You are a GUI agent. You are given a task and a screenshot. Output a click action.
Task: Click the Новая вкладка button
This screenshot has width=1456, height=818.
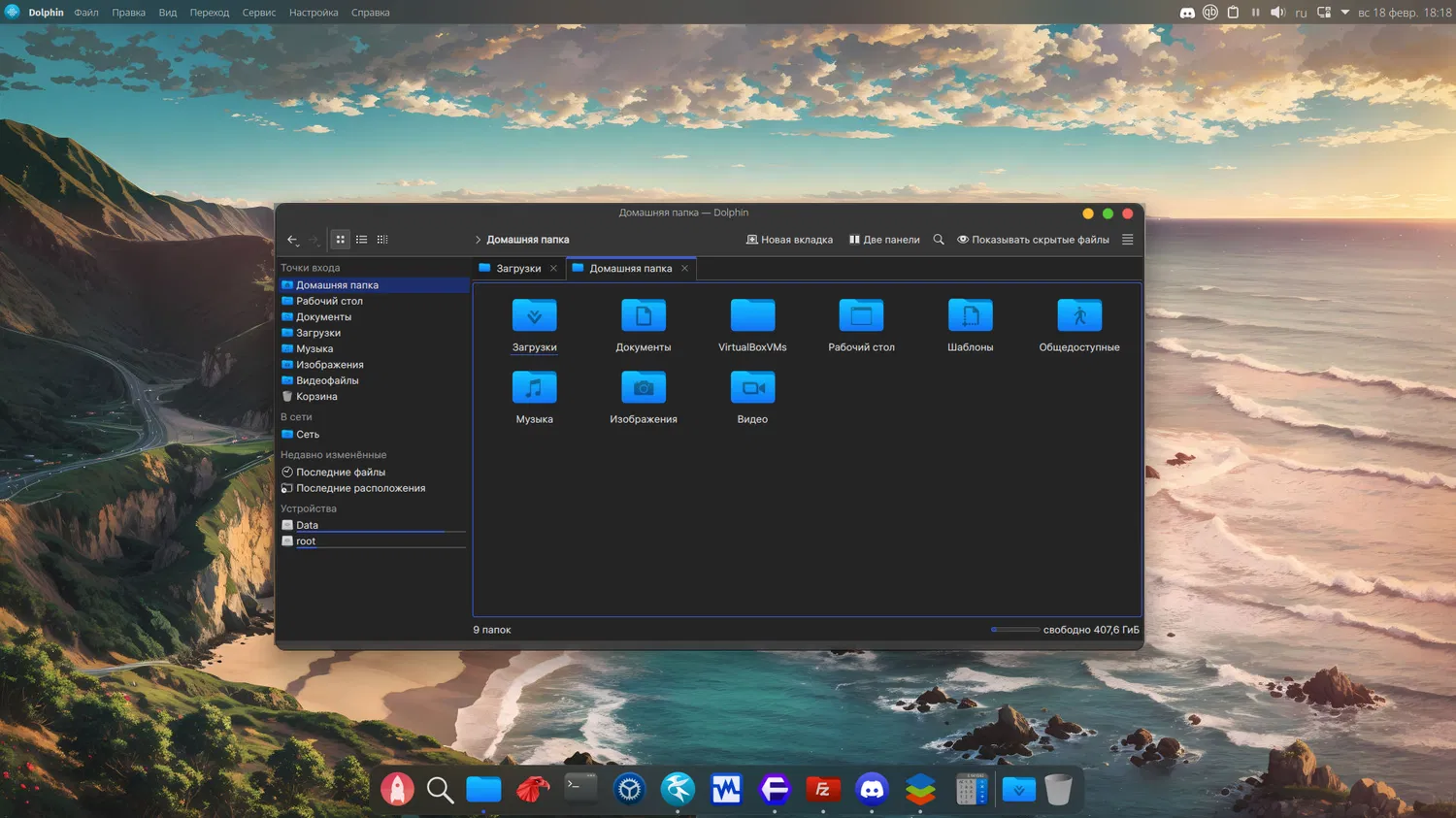789,240
